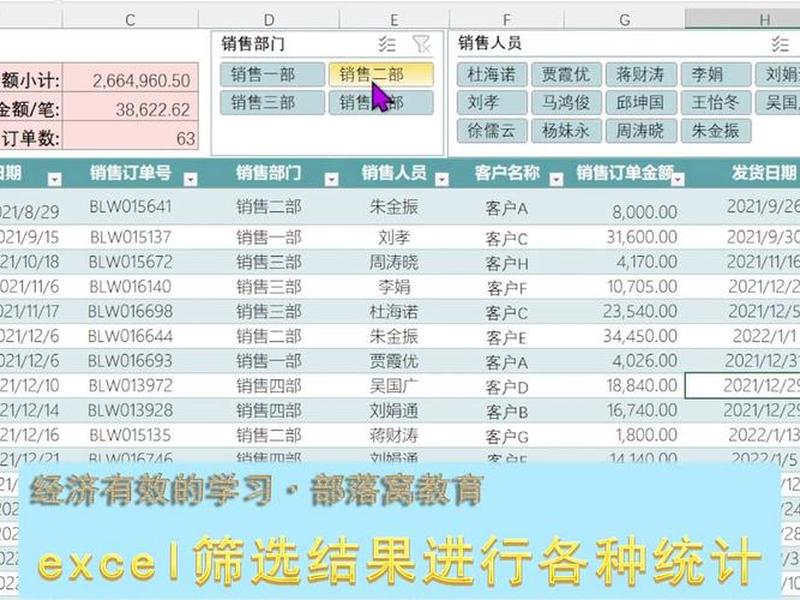Screen dimensions: 800x600
Task: Select column C header
Action: click(x=130, y=19)
